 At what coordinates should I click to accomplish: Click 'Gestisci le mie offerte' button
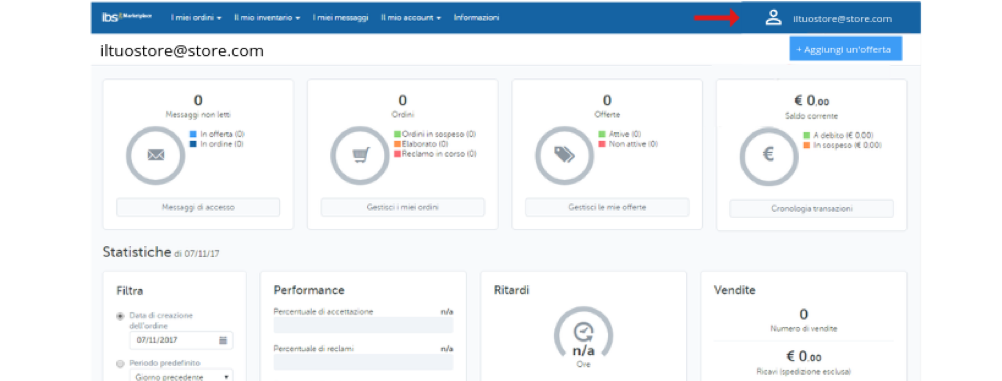[x=607, y=208]
